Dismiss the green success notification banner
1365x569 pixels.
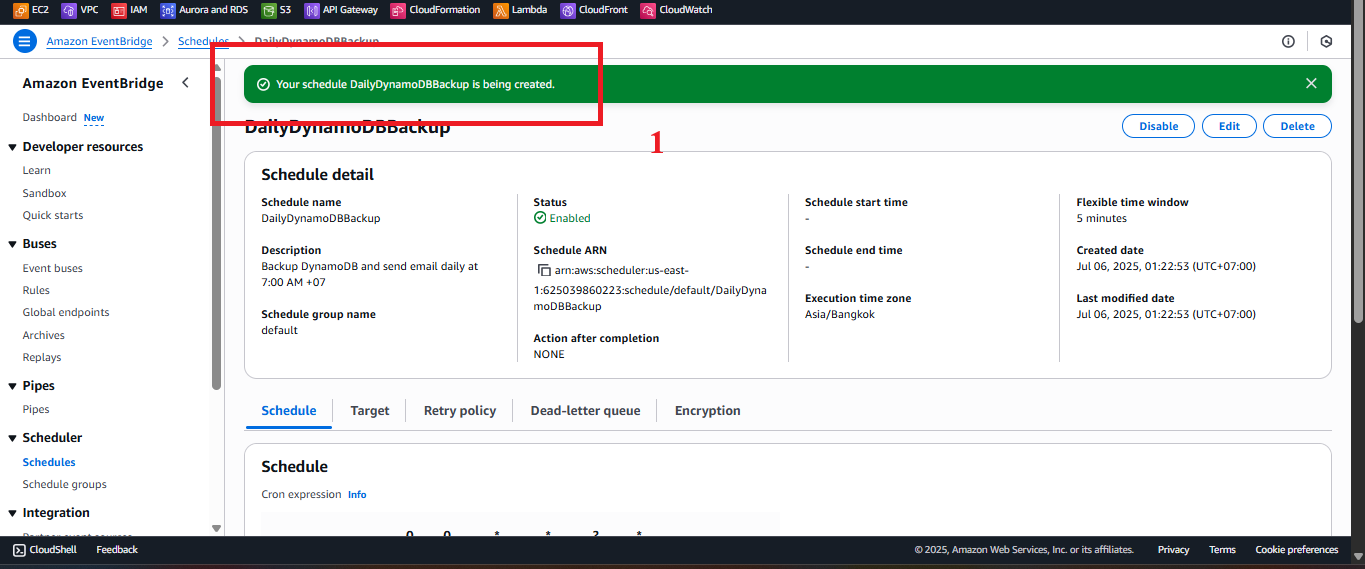(1311, 83)
